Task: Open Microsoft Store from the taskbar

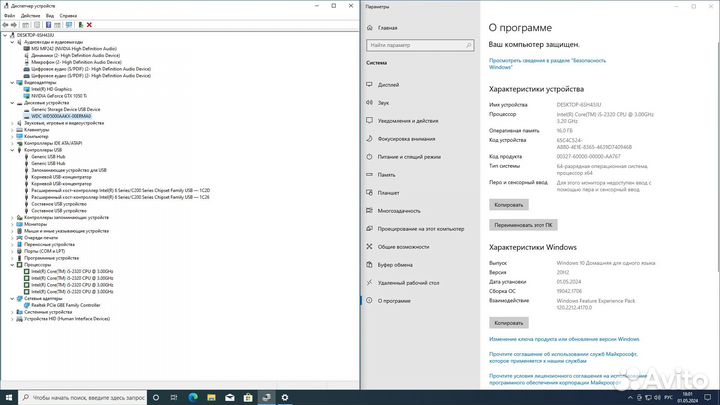Action: pos(248,398)
